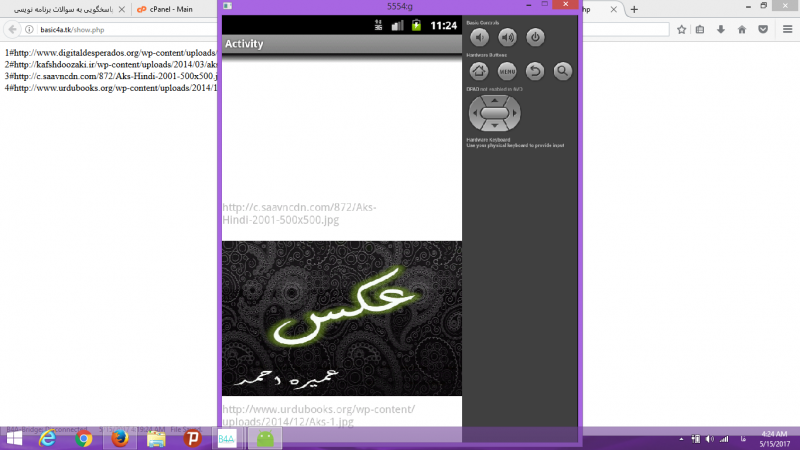Close the Persian-titled first Firefox tab

[121, 9]
